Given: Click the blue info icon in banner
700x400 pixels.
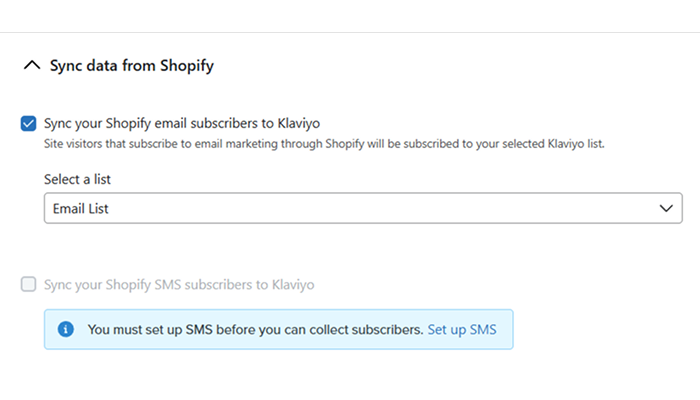Looking at the screenshot, I should 66,329.
